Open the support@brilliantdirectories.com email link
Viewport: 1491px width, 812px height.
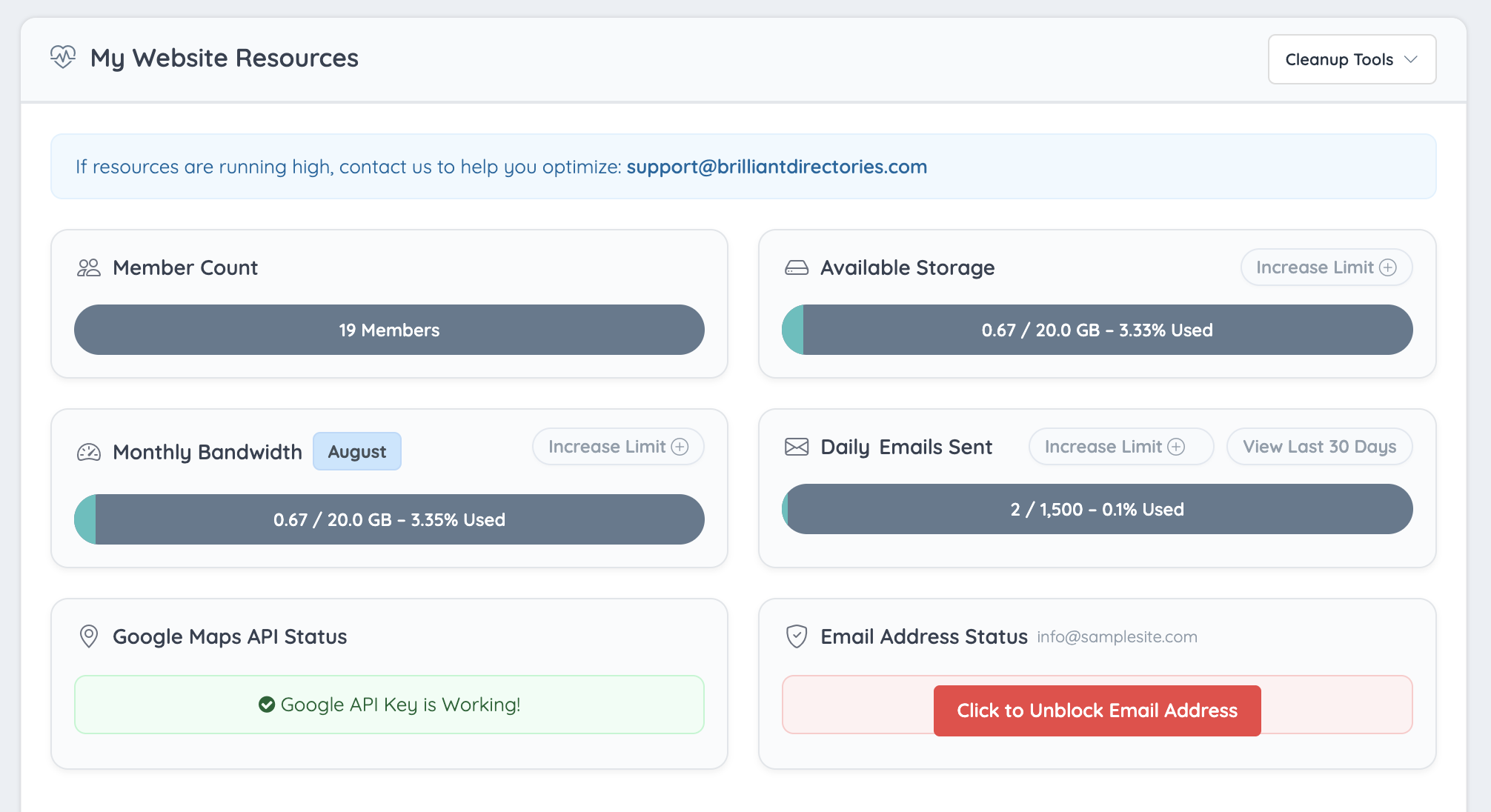tap(777, 167)
